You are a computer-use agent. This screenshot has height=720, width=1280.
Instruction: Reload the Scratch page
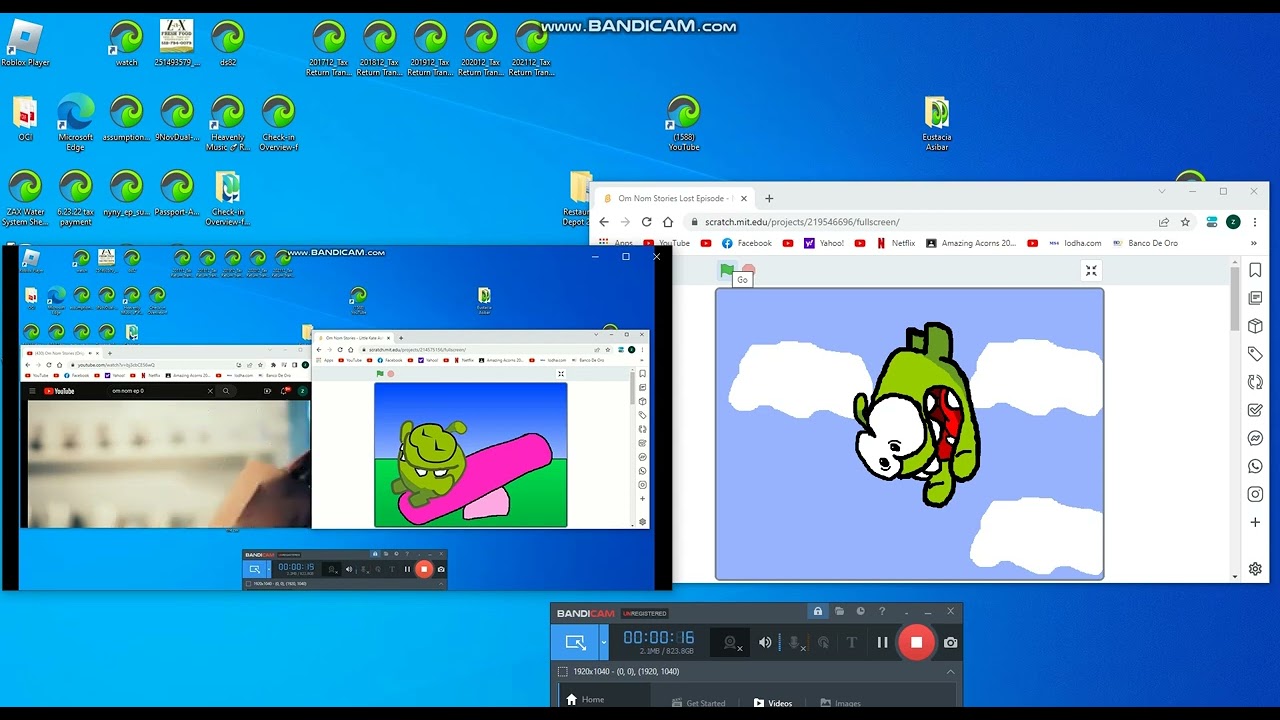(647, 222)
